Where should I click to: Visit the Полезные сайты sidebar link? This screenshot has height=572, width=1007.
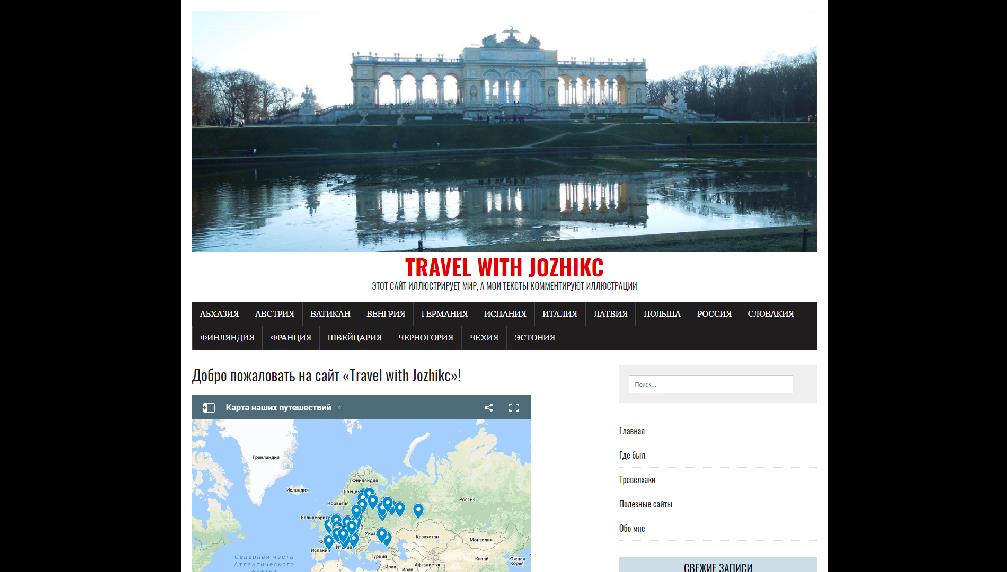pyautogui.click(x=645, y=504)
